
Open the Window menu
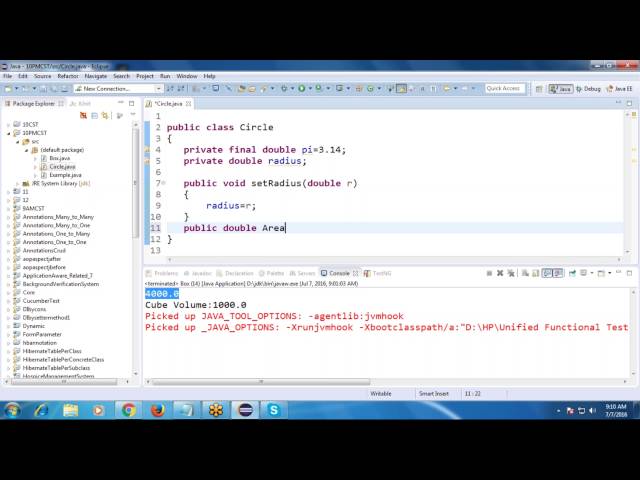(187, 76)
